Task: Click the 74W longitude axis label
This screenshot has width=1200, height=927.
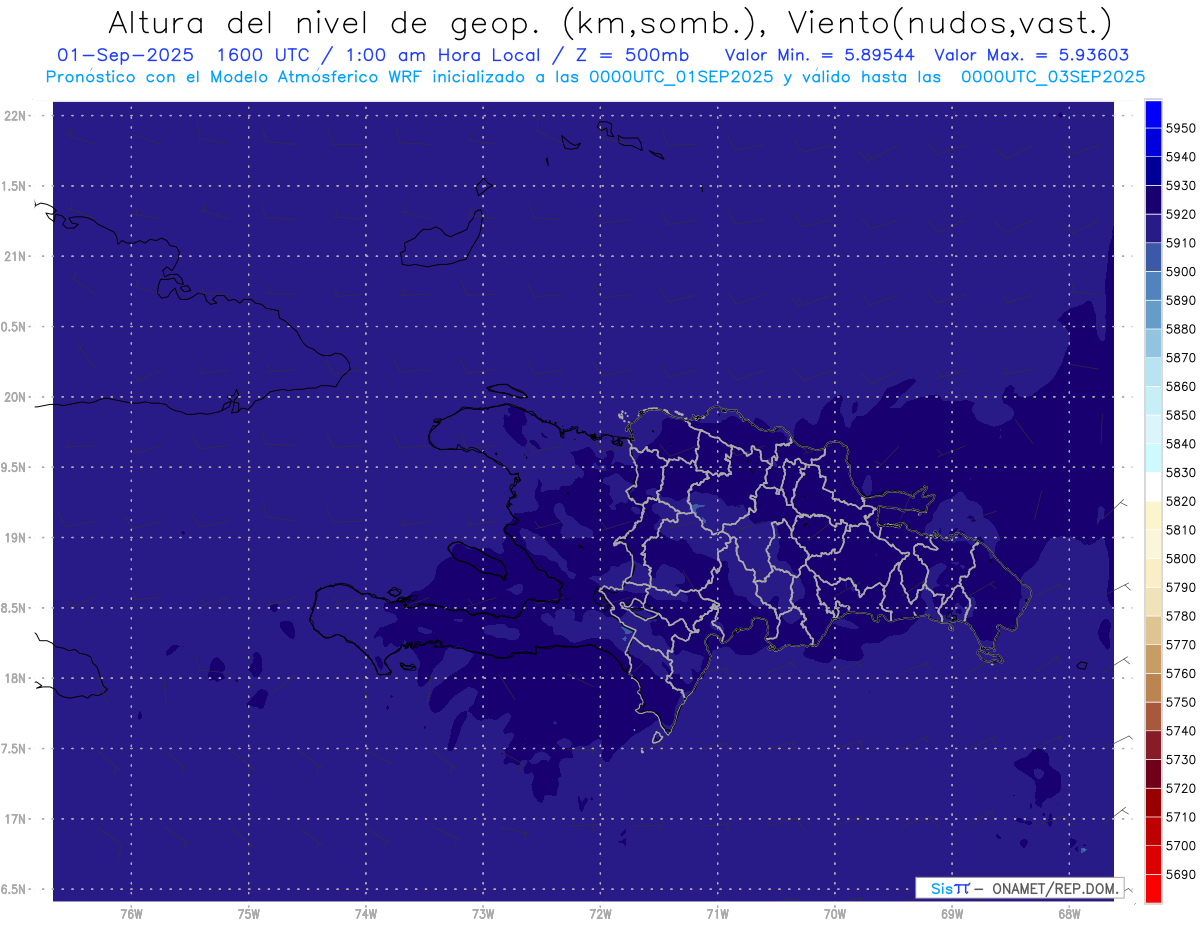Action: pos(366,915)
